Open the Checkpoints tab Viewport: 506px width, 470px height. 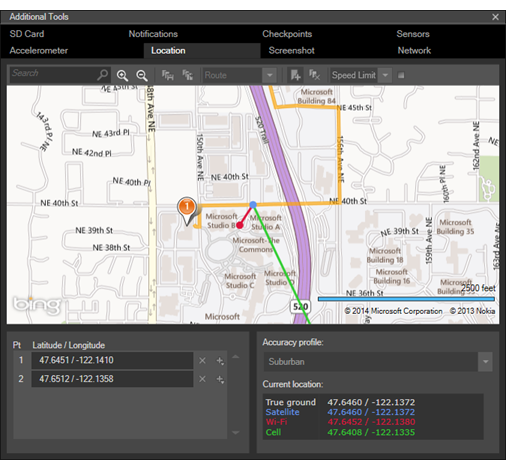[x=287, y=34]
